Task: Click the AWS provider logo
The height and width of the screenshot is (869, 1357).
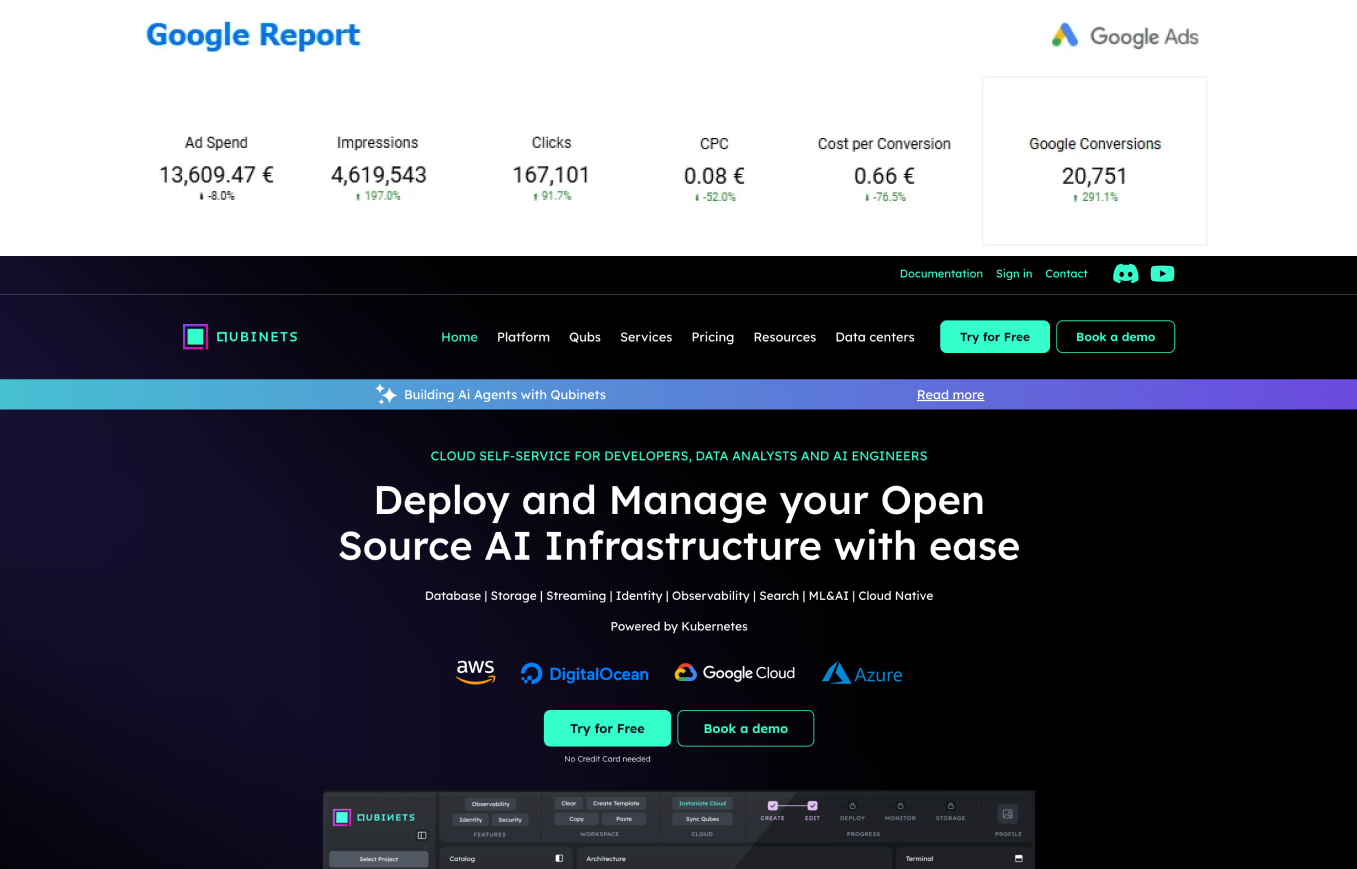Action: 476,672
